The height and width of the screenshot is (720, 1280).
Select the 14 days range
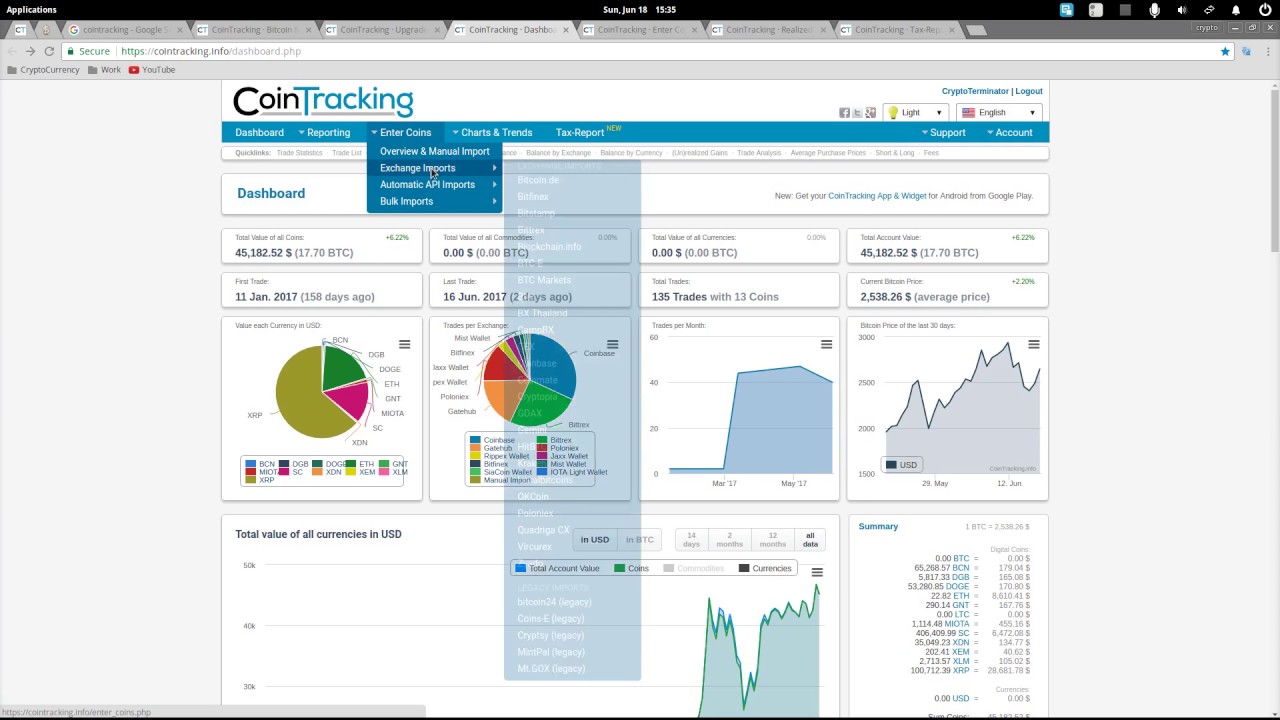pos(691,540)
